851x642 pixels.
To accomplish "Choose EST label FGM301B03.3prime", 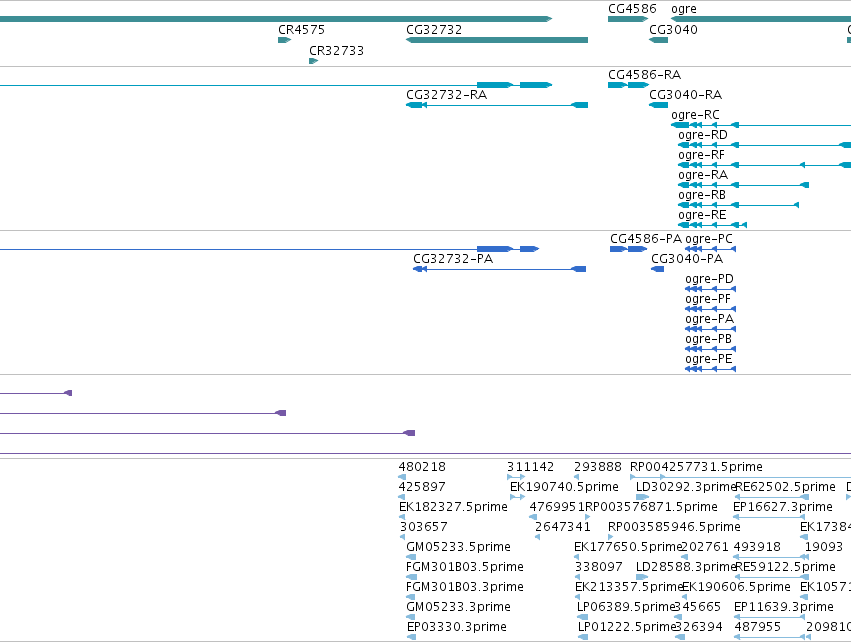I will click(x=465, y=587).
